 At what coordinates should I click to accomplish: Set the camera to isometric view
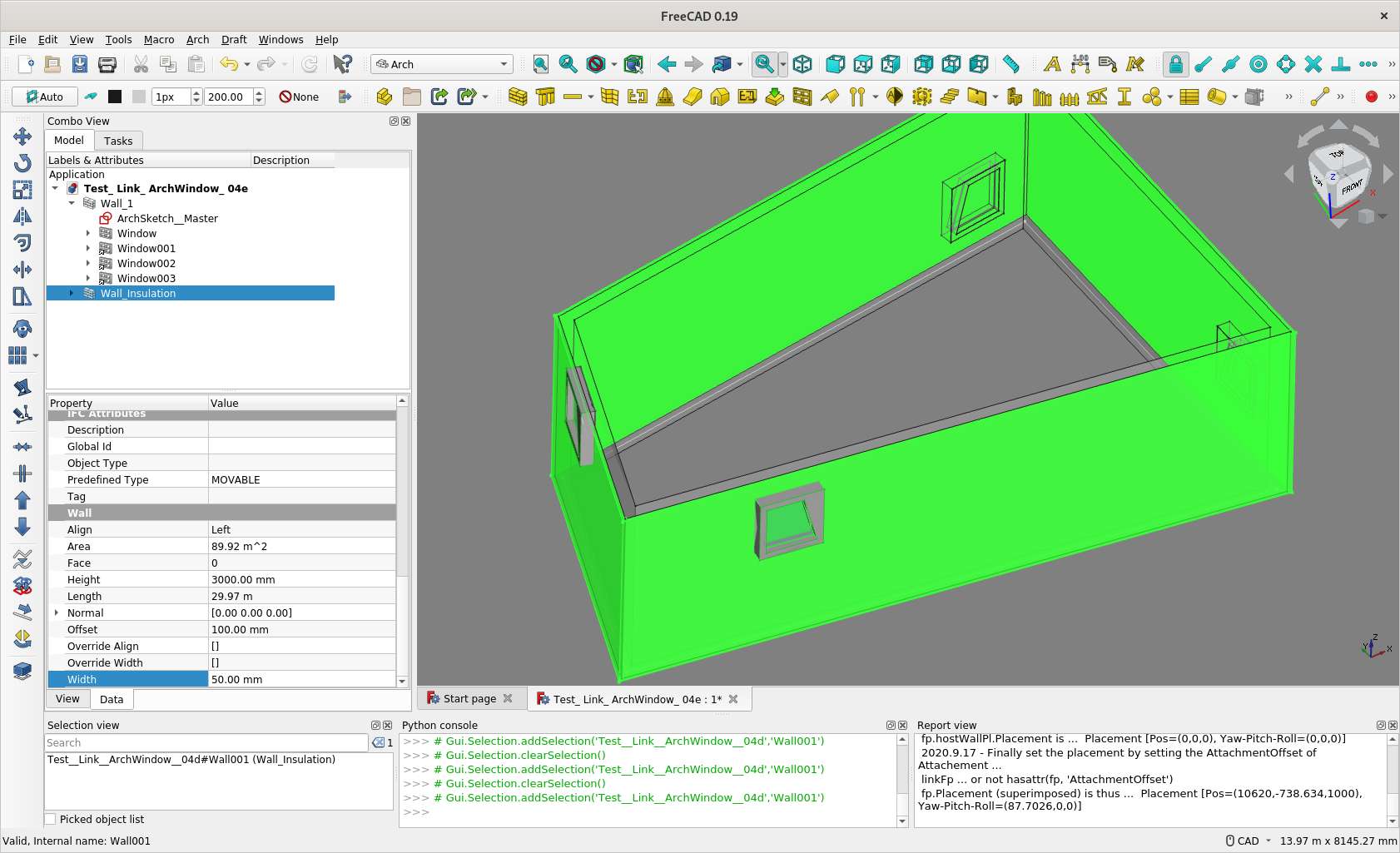point(803,64)
